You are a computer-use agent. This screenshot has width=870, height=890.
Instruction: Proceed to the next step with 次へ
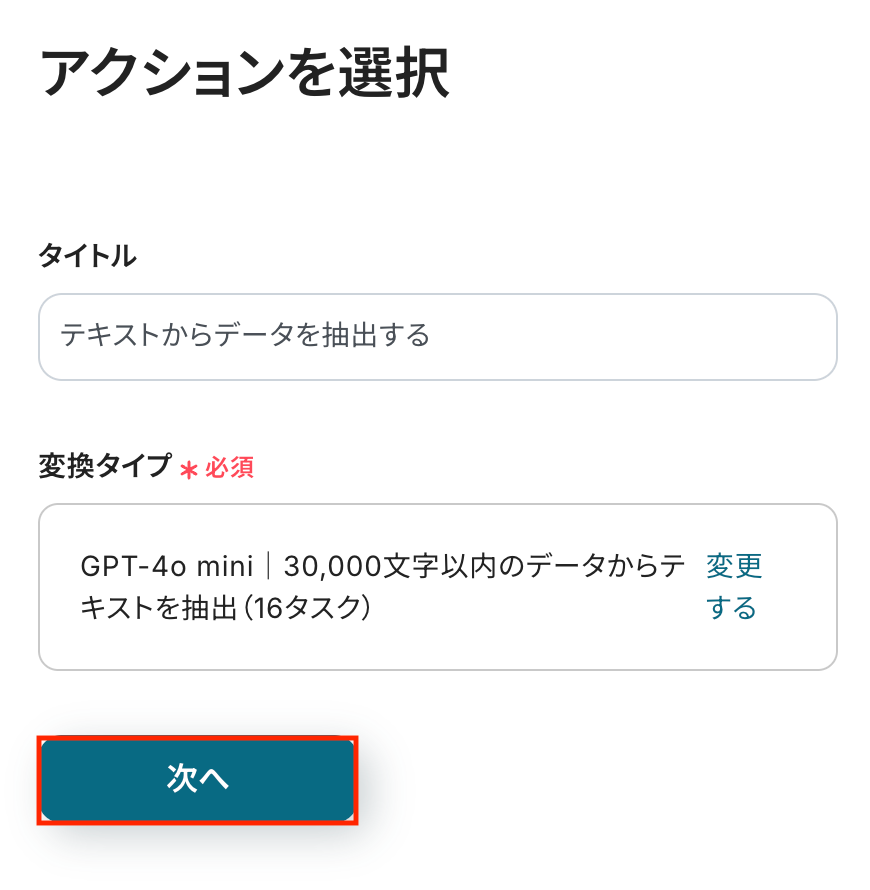197,780
